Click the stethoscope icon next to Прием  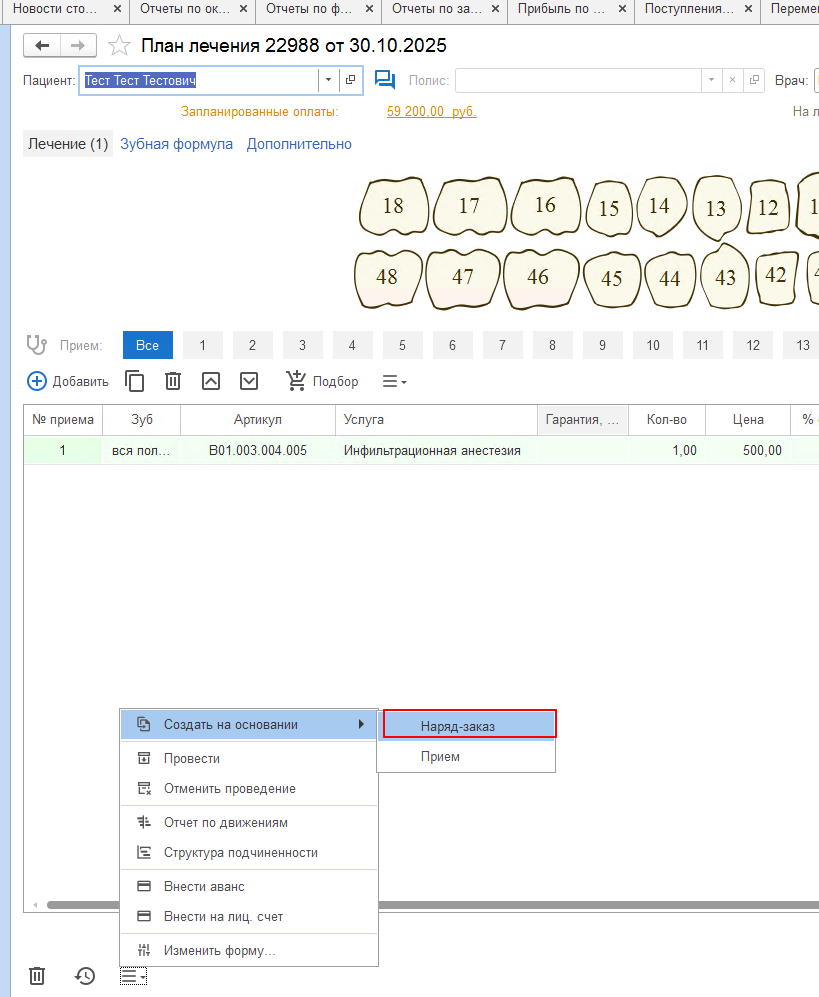click(x=36, y=345)
